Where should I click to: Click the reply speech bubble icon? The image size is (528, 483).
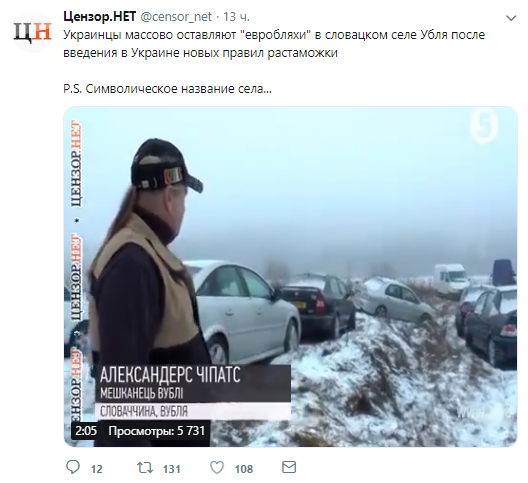(73, 467)
